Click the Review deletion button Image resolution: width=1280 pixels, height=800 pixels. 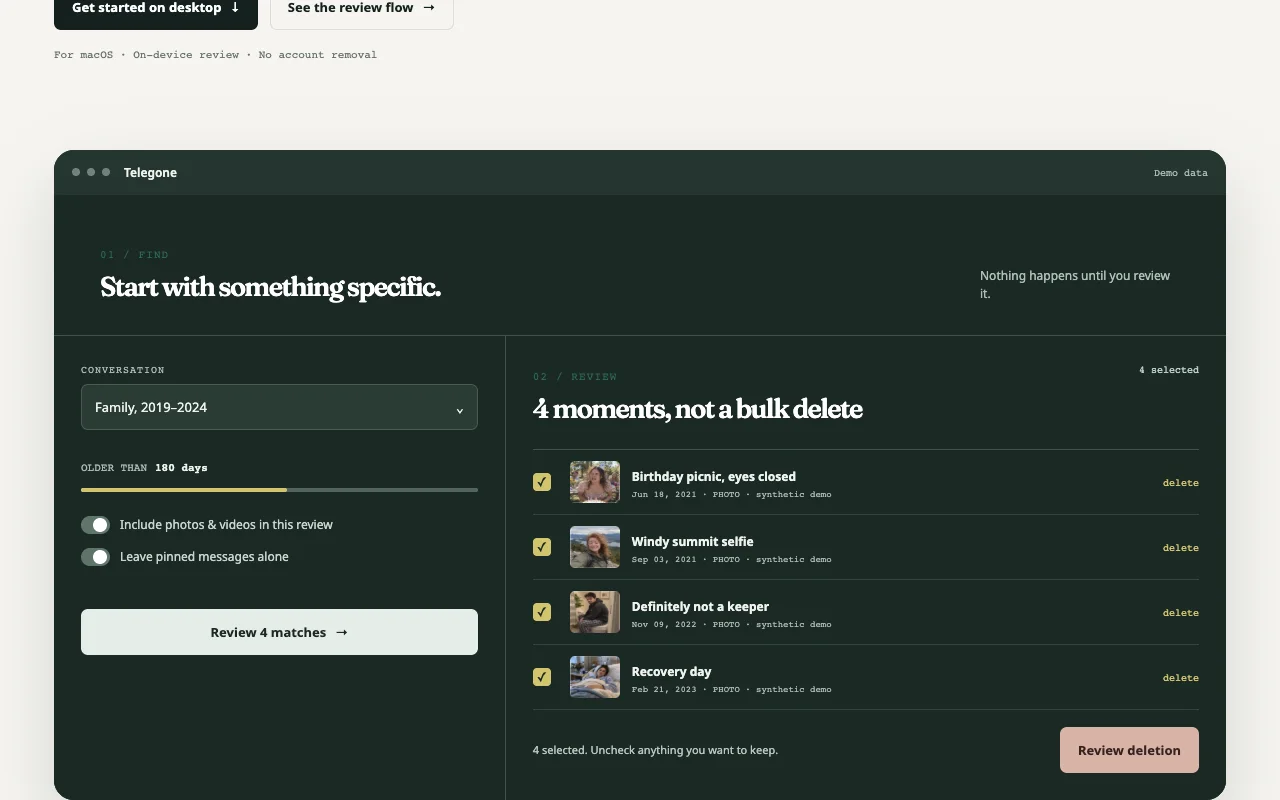tap(1129, 750)
